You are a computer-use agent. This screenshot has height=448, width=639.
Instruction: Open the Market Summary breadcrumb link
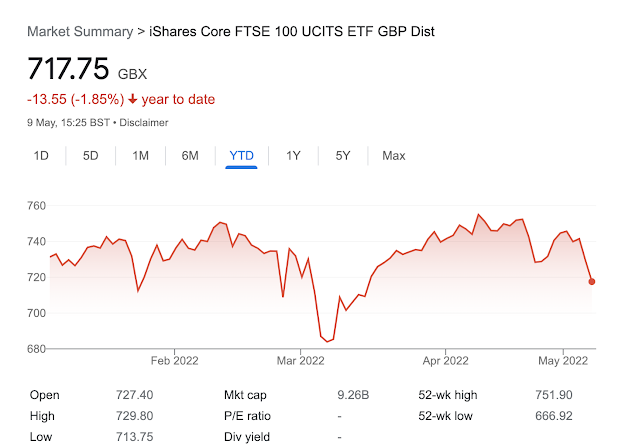coord(79,31)
